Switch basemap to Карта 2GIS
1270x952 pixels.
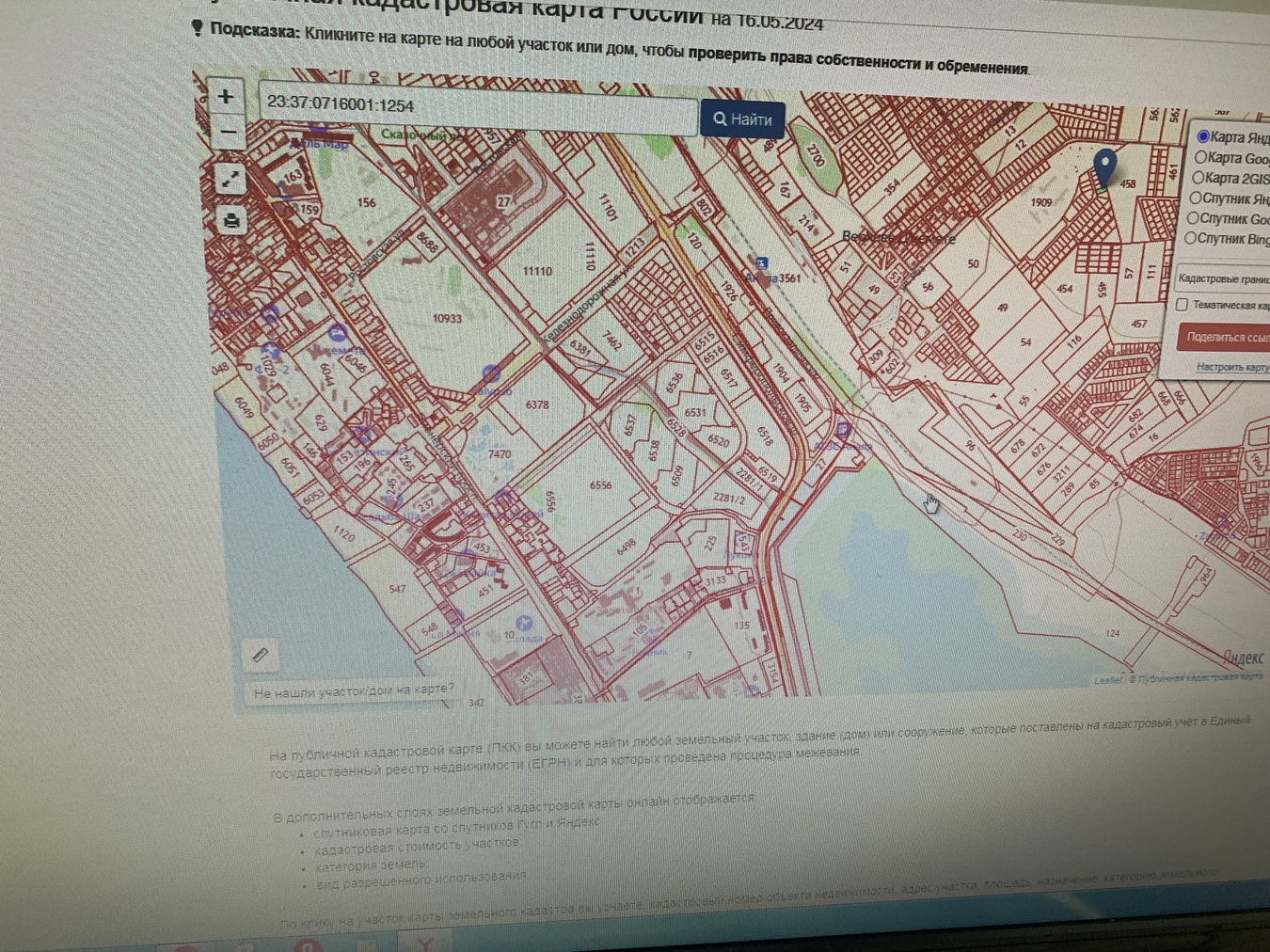[1199, 177]
